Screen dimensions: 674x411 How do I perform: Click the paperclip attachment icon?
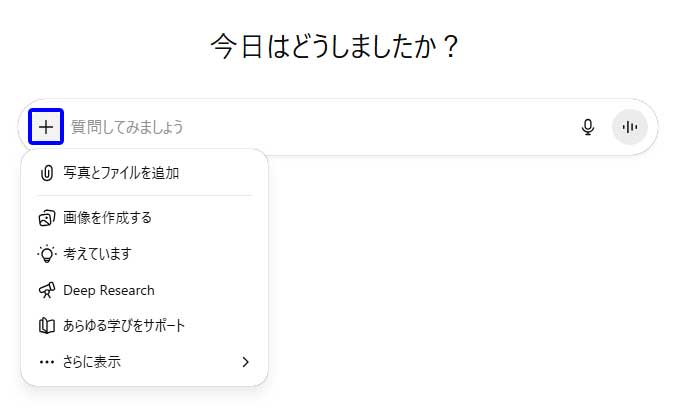pos(46,173)
